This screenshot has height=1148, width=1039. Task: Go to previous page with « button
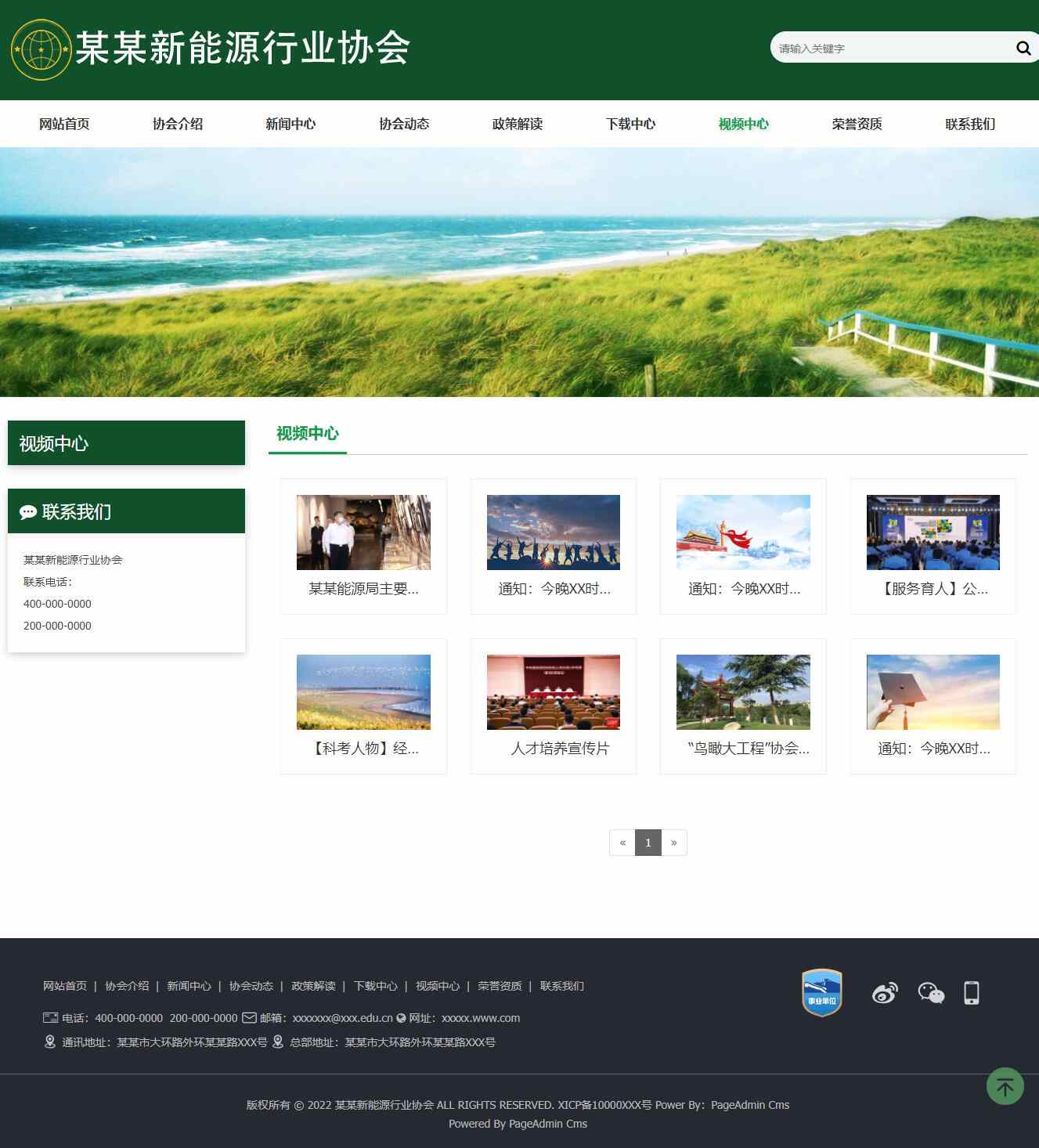point(622,843)
